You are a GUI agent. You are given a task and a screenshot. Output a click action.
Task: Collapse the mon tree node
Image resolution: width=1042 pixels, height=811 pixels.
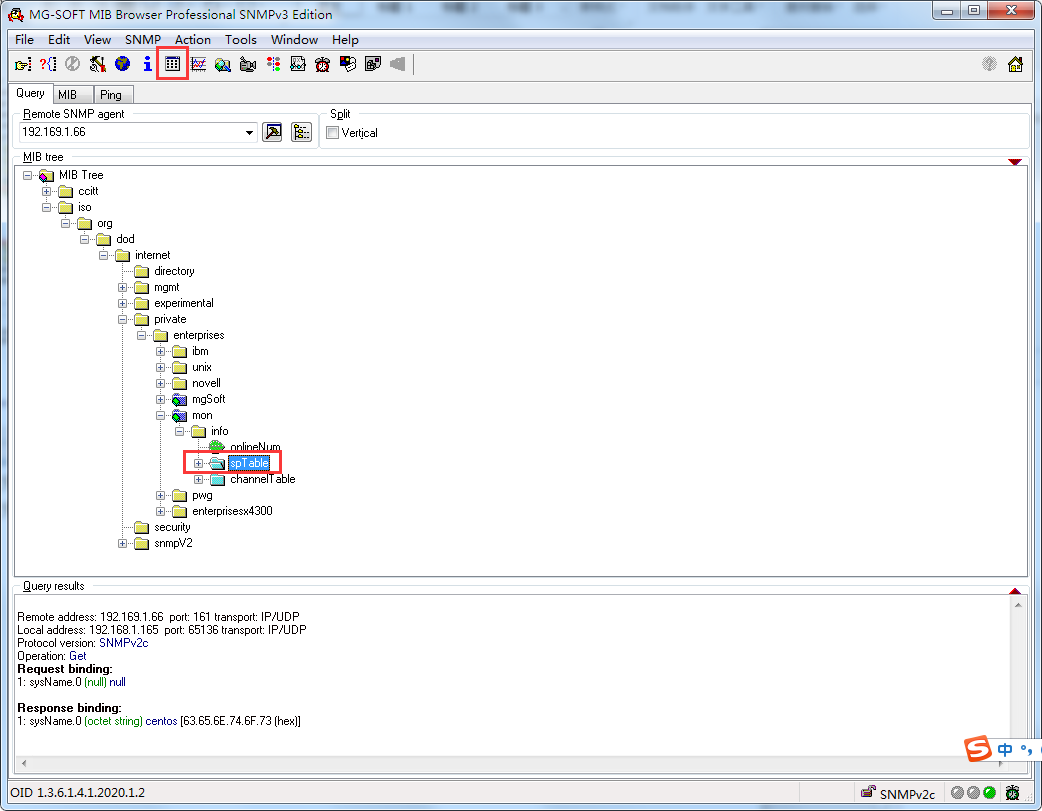[160, 415]
